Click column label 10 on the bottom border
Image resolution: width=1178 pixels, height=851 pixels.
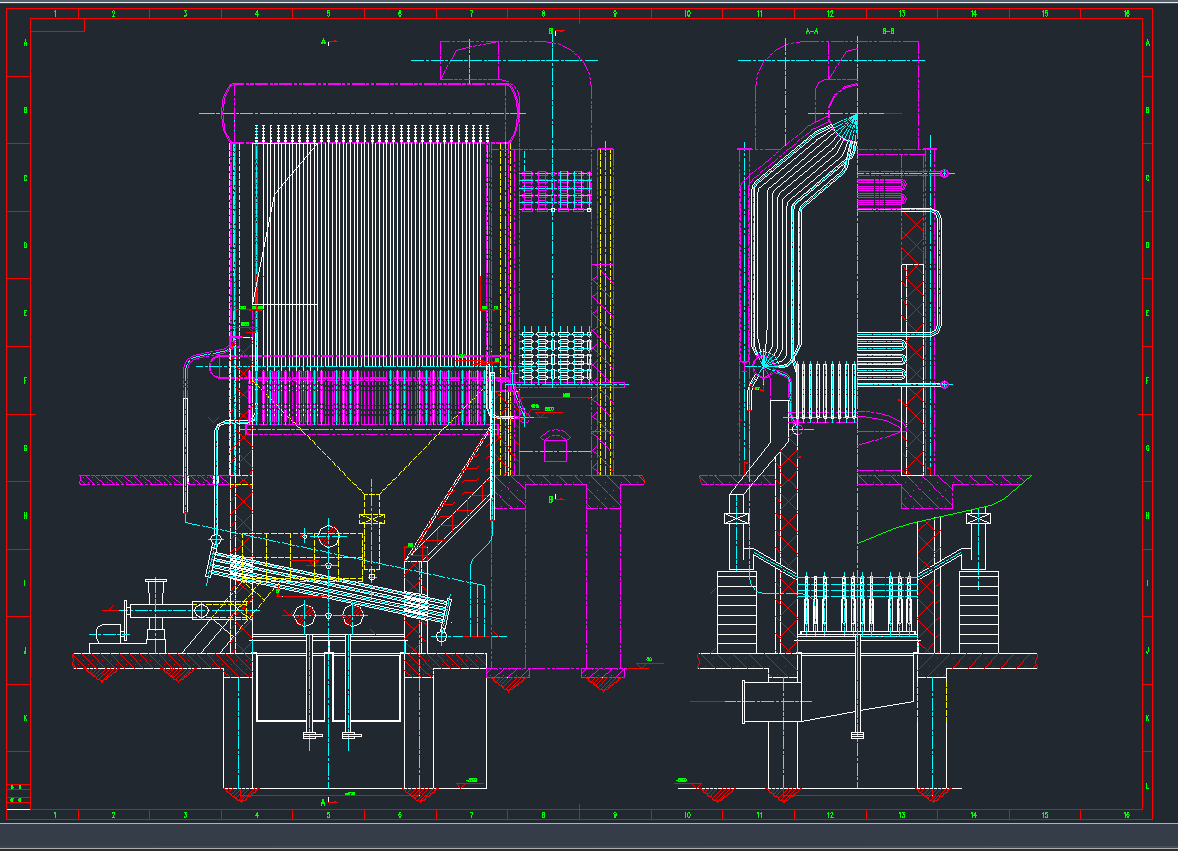[687, 815]
